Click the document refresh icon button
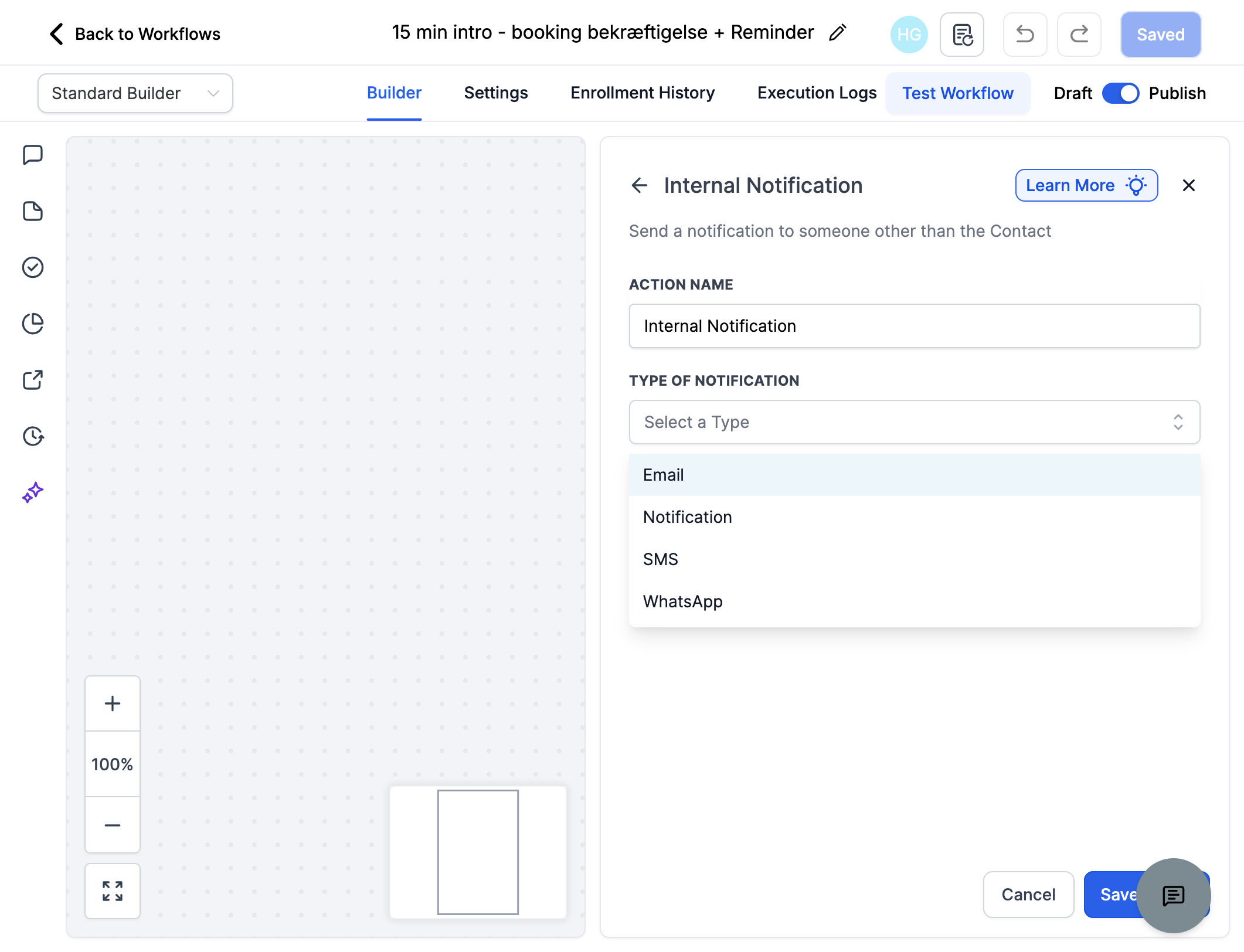The height and width of the screenshot is (952, 1244). [962, 35]
